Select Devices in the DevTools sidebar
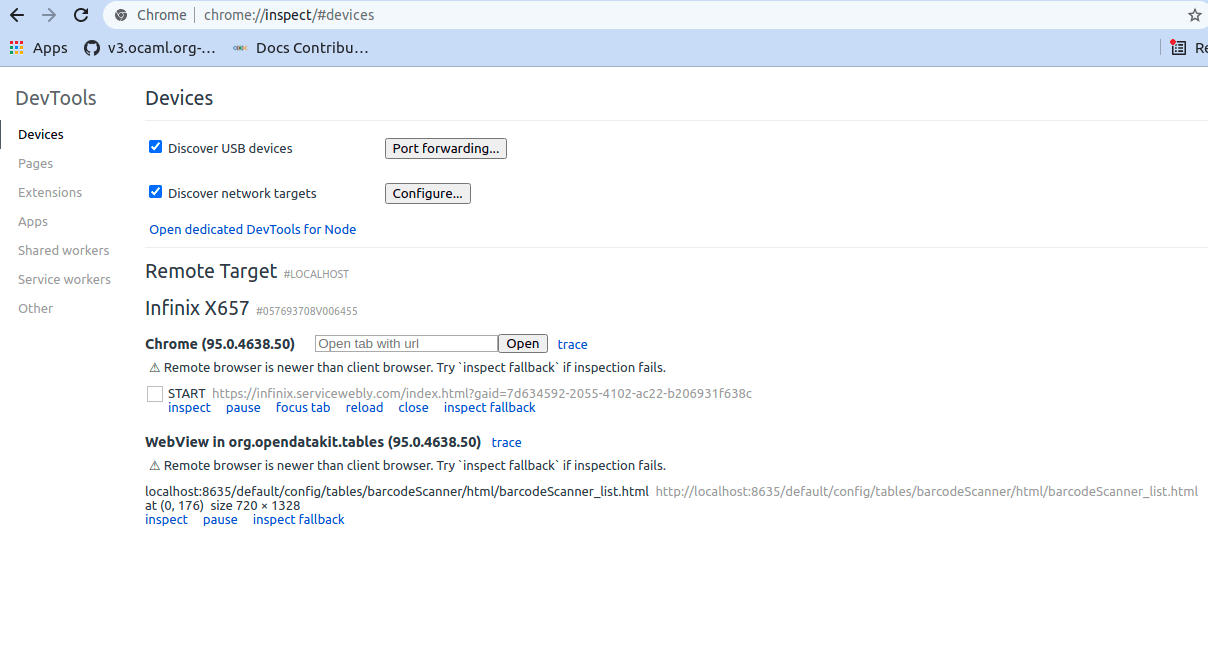1208x669 pixels. point(41,134)
